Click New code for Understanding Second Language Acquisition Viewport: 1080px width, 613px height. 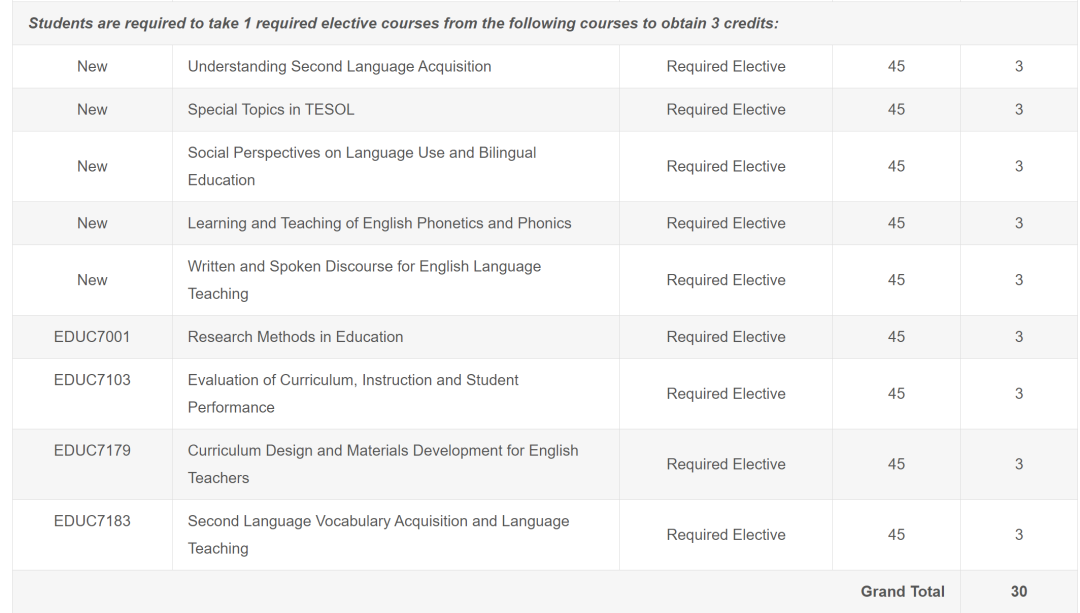tap(92, 67)
